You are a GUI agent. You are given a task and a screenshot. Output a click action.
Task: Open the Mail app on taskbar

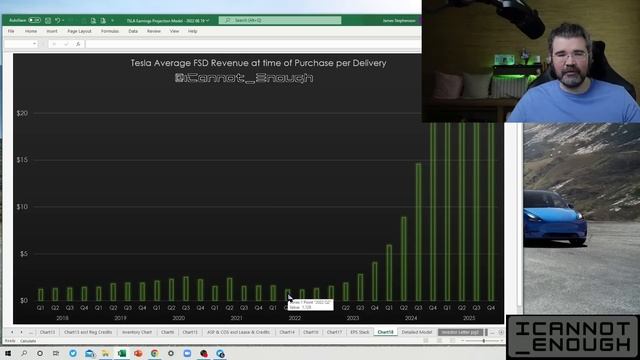pos(89,353)
